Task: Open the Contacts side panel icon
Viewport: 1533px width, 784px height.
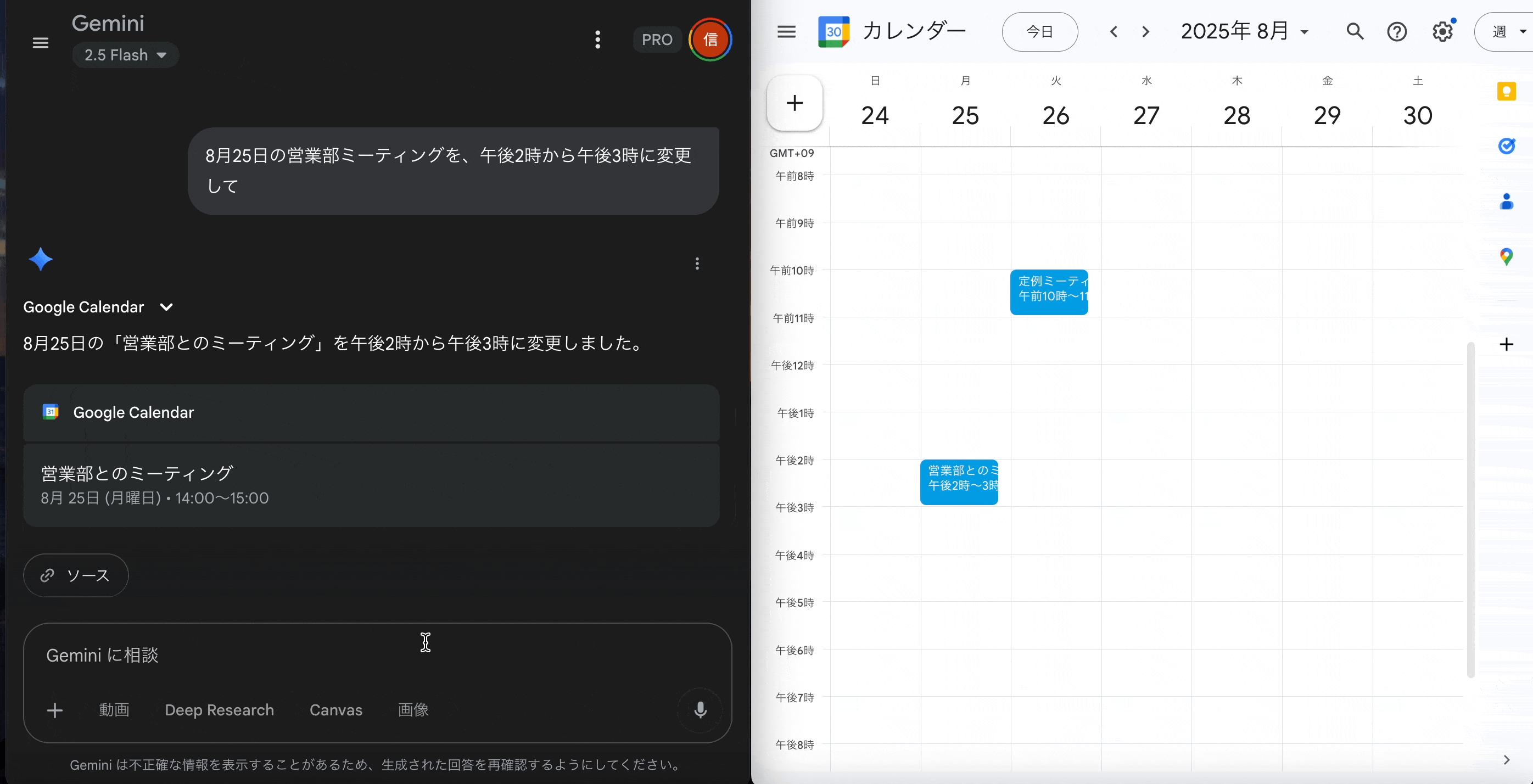Action: 1506,201
